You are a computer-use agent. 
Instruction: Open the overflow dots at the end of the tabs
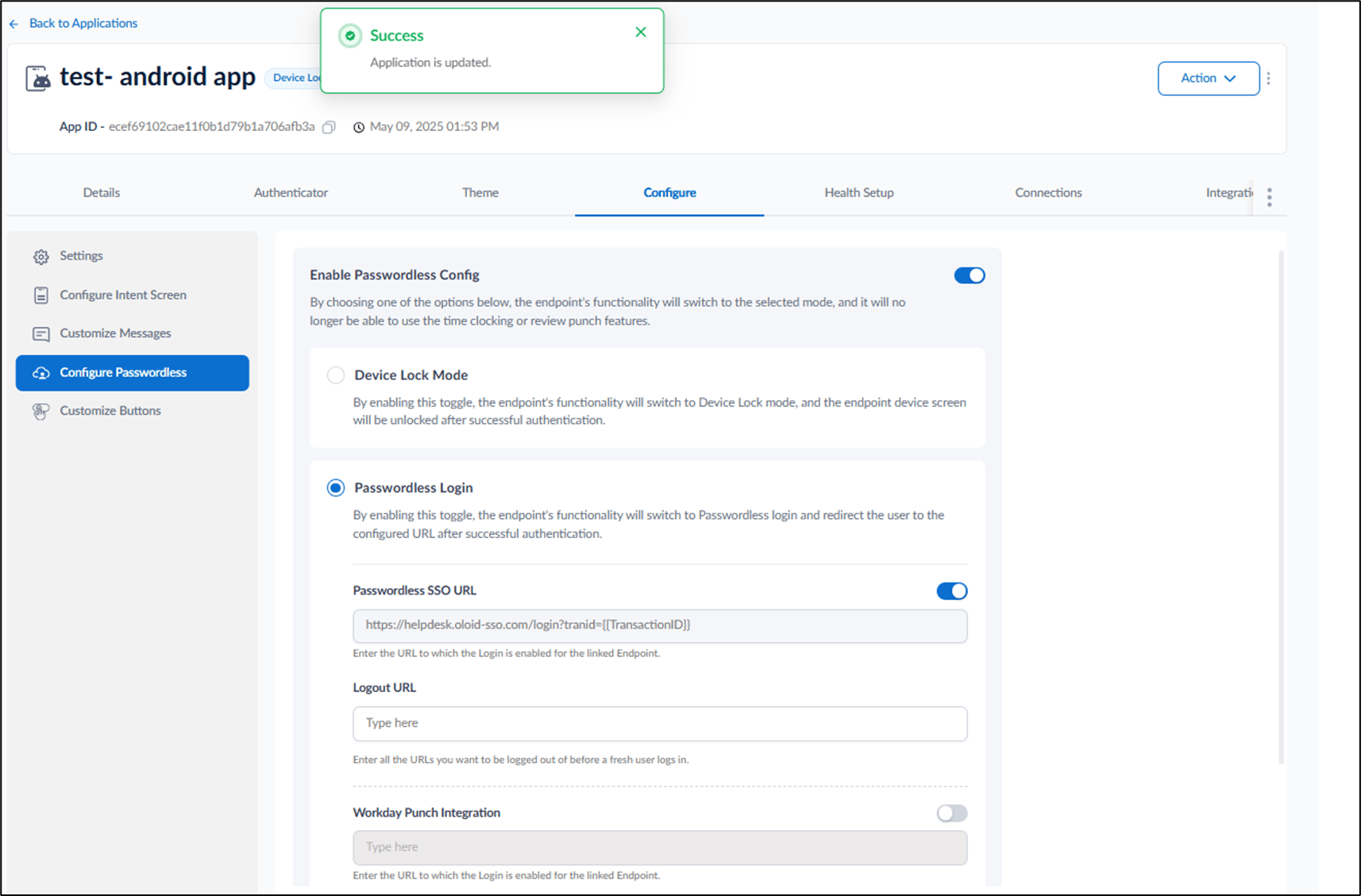pyautogui.click(x=1269, y=197)
